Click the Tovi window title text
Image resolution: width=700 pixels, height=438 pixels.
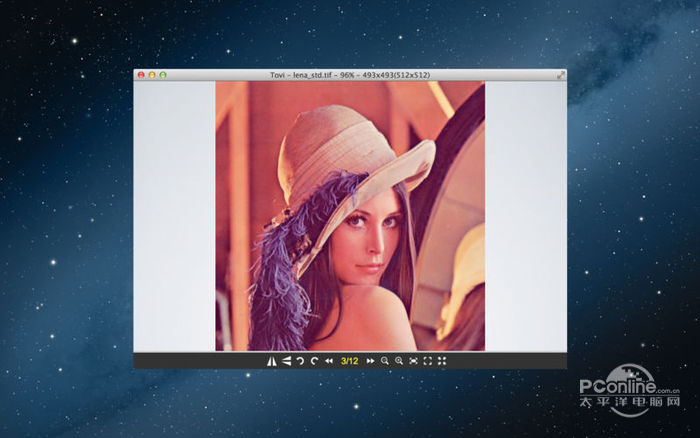[x=350, y=75]
